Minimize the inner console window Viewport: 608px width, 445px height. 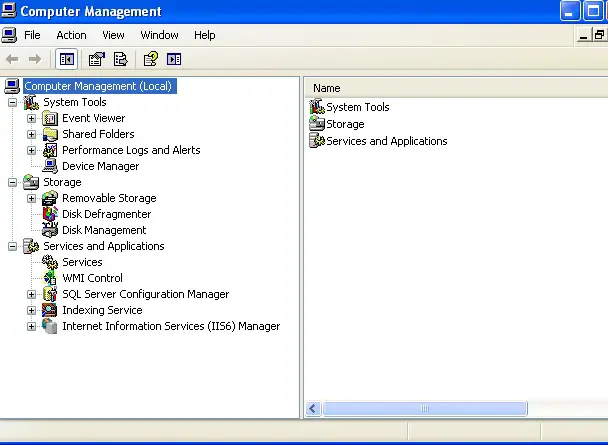point(583,36)
